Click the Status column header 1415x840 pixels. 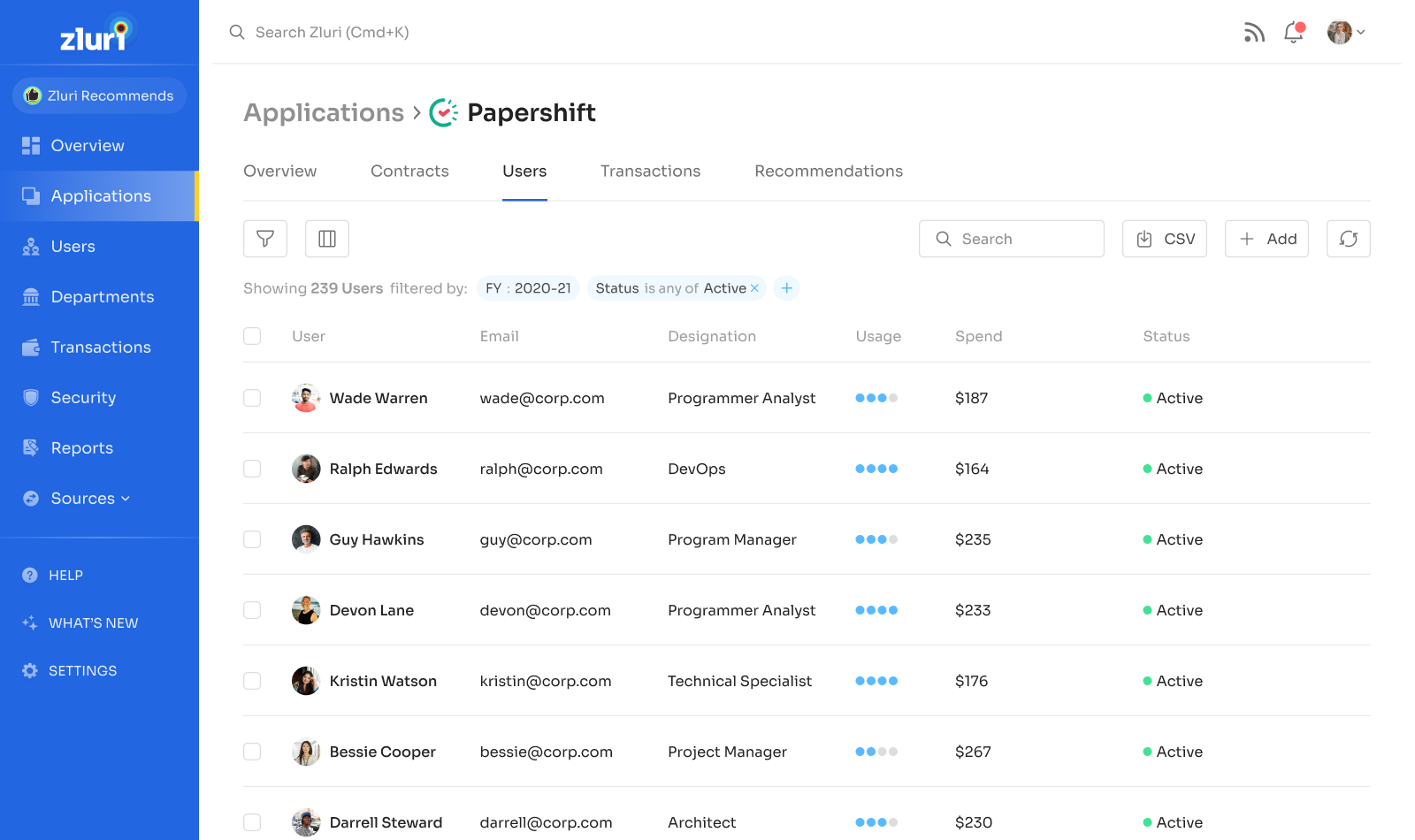pyautogui.click(x=1166, y=336)
